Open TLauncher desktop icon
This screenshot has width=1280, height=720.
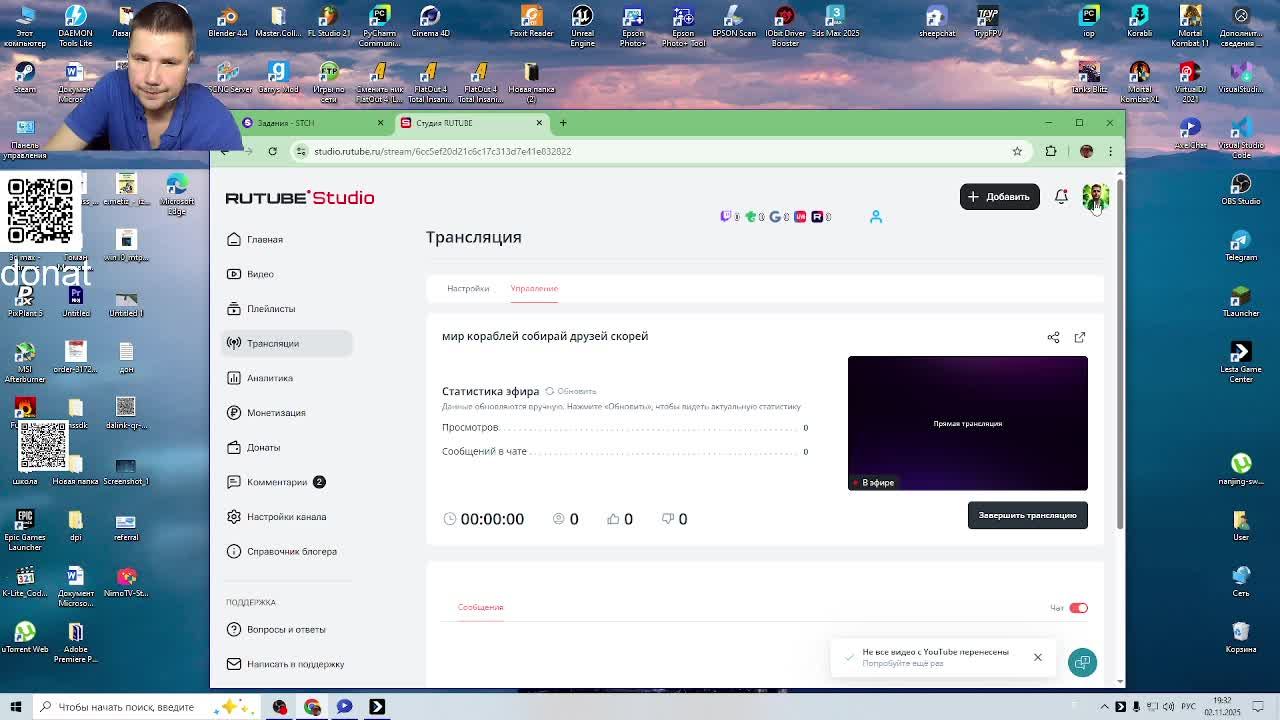coord(1241,301)
